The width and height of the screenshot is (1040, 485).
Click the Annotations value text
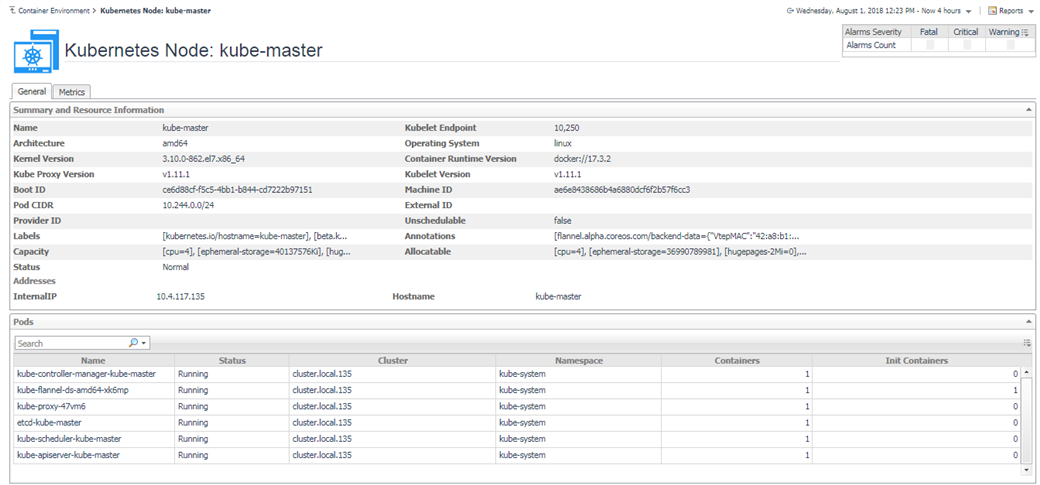[677, 236]
